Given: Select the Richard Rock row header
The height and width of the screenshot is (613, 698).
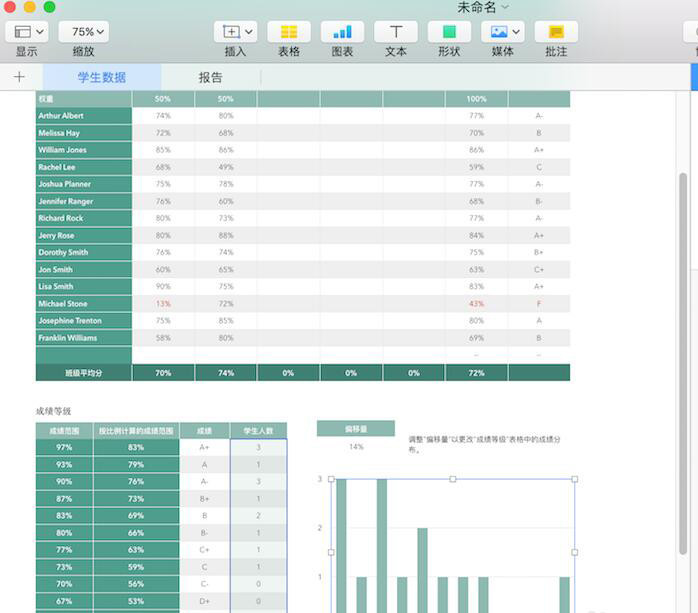Looking at the screenshot, I should click(x=84, y=218).
